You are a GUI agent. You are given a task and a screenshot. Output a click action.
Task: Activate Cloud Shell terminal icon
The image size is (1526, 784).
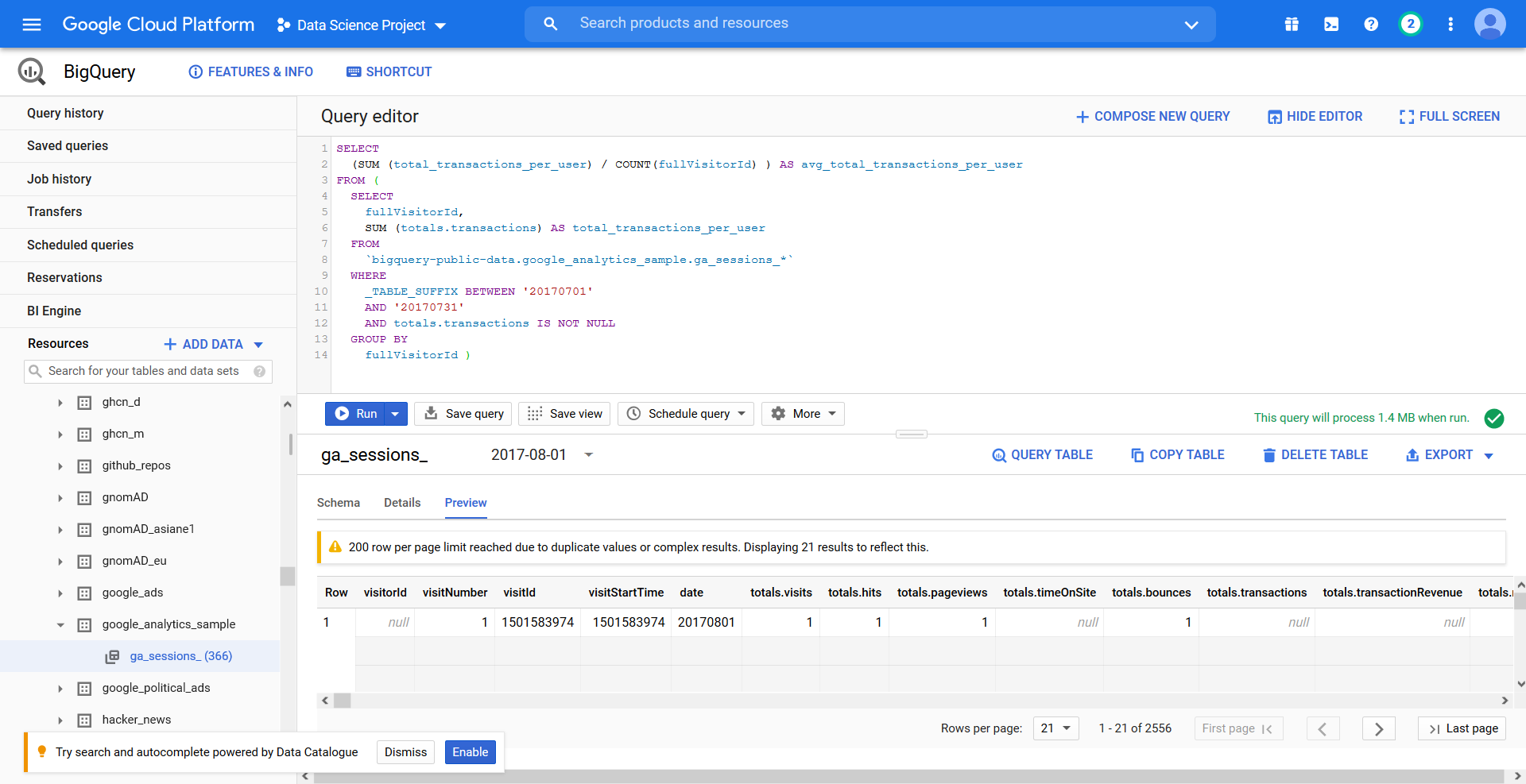click(1331, 25)
